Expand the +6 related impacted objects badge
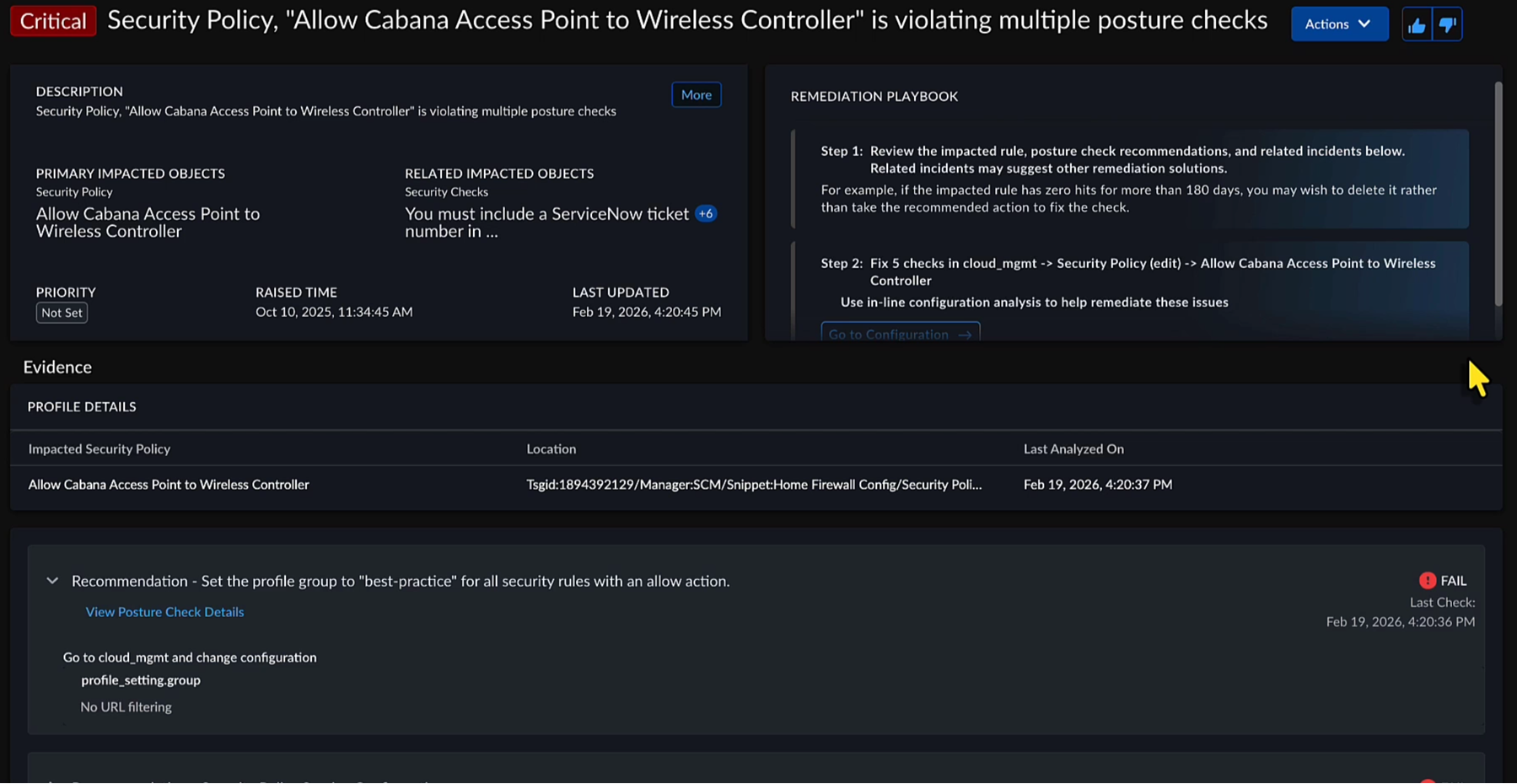 (x=706, y=214)
